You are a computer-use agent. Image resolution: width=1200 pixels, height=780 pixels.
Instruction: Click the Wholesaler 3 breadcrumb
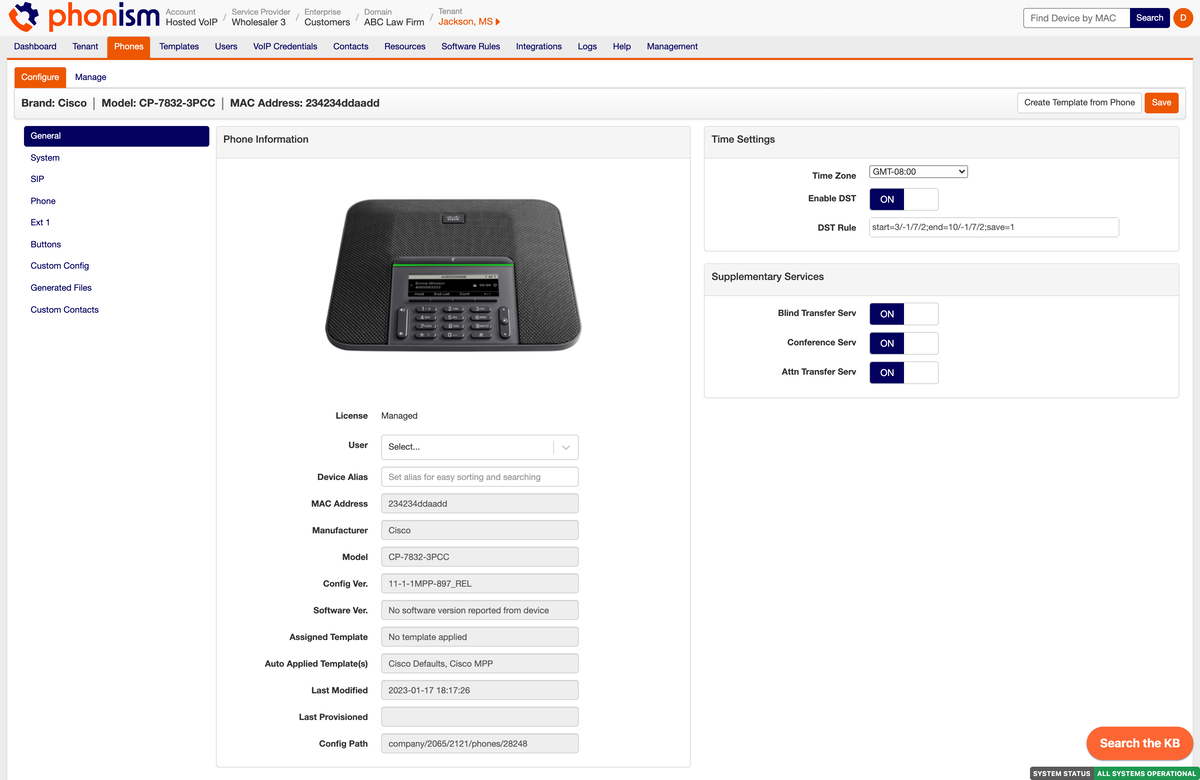[258, 22]
